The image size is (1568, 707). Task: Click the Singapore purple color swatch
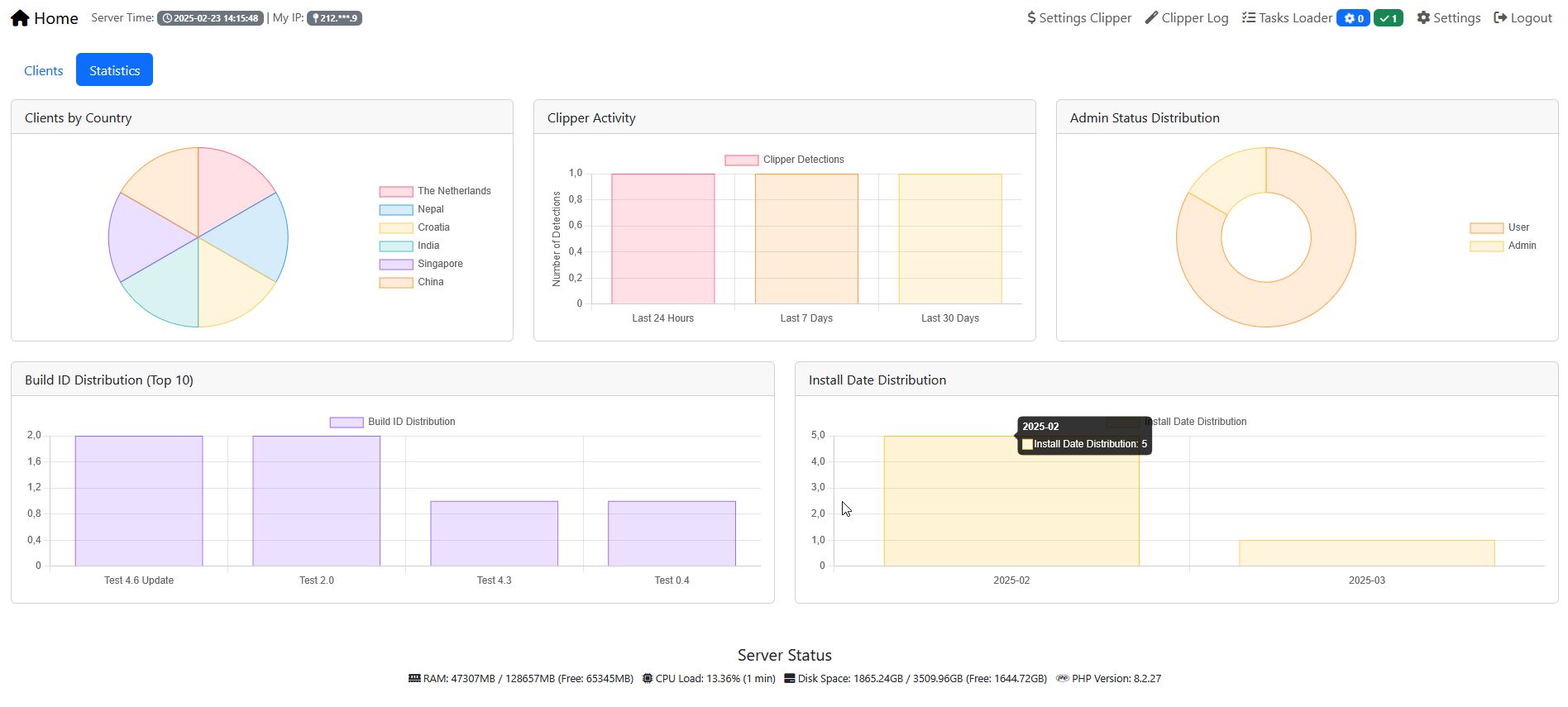395,265
